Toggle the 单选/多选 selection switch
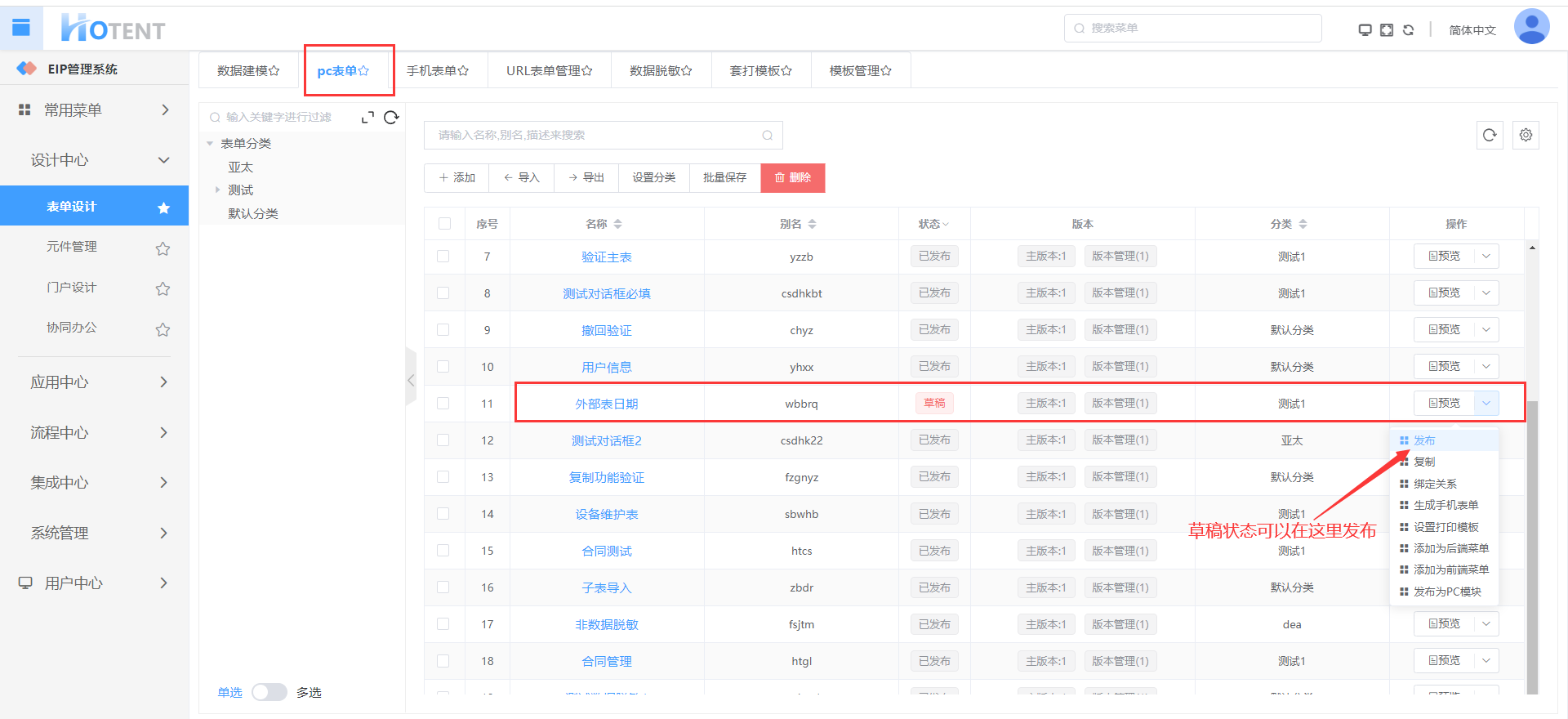Screen dimensions: 1568x719 (269, 692)
